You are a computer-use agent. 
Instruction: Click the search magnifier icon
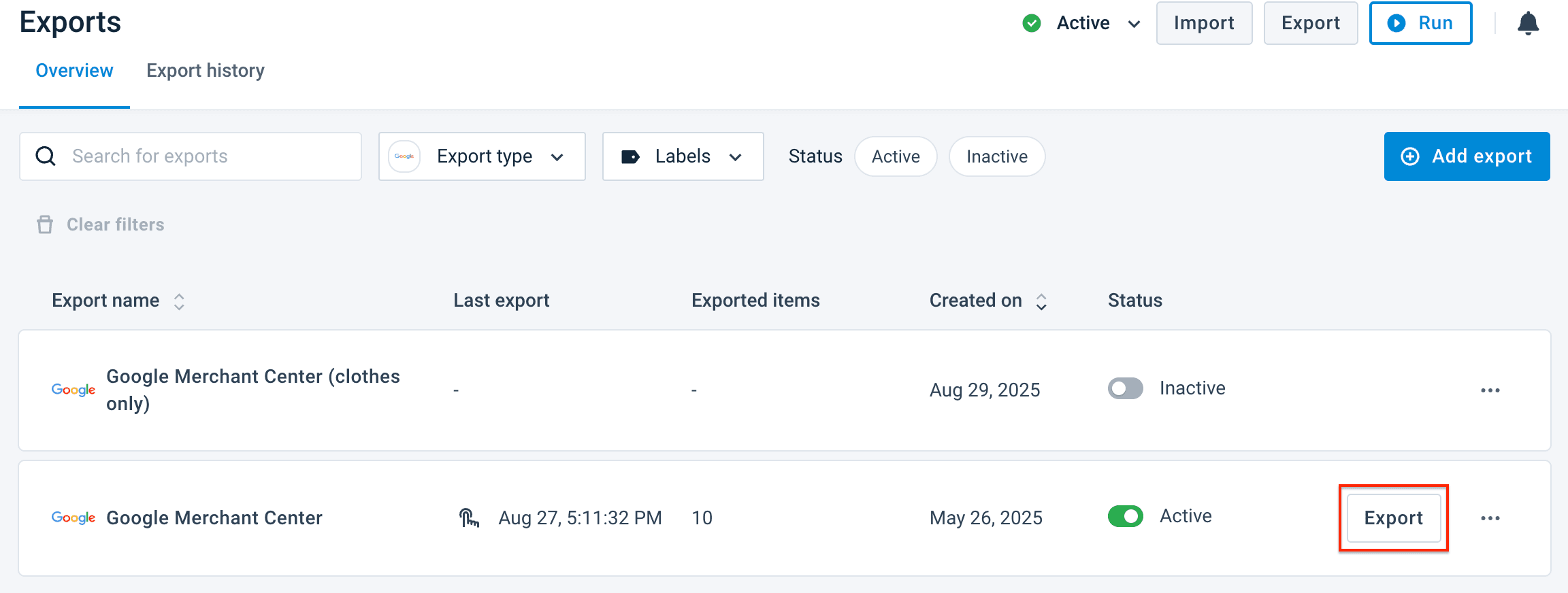[46, 156]
